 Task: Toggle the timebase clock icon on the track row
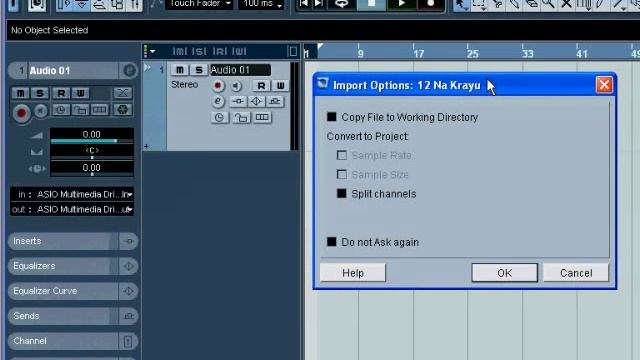tap(220, 118)
